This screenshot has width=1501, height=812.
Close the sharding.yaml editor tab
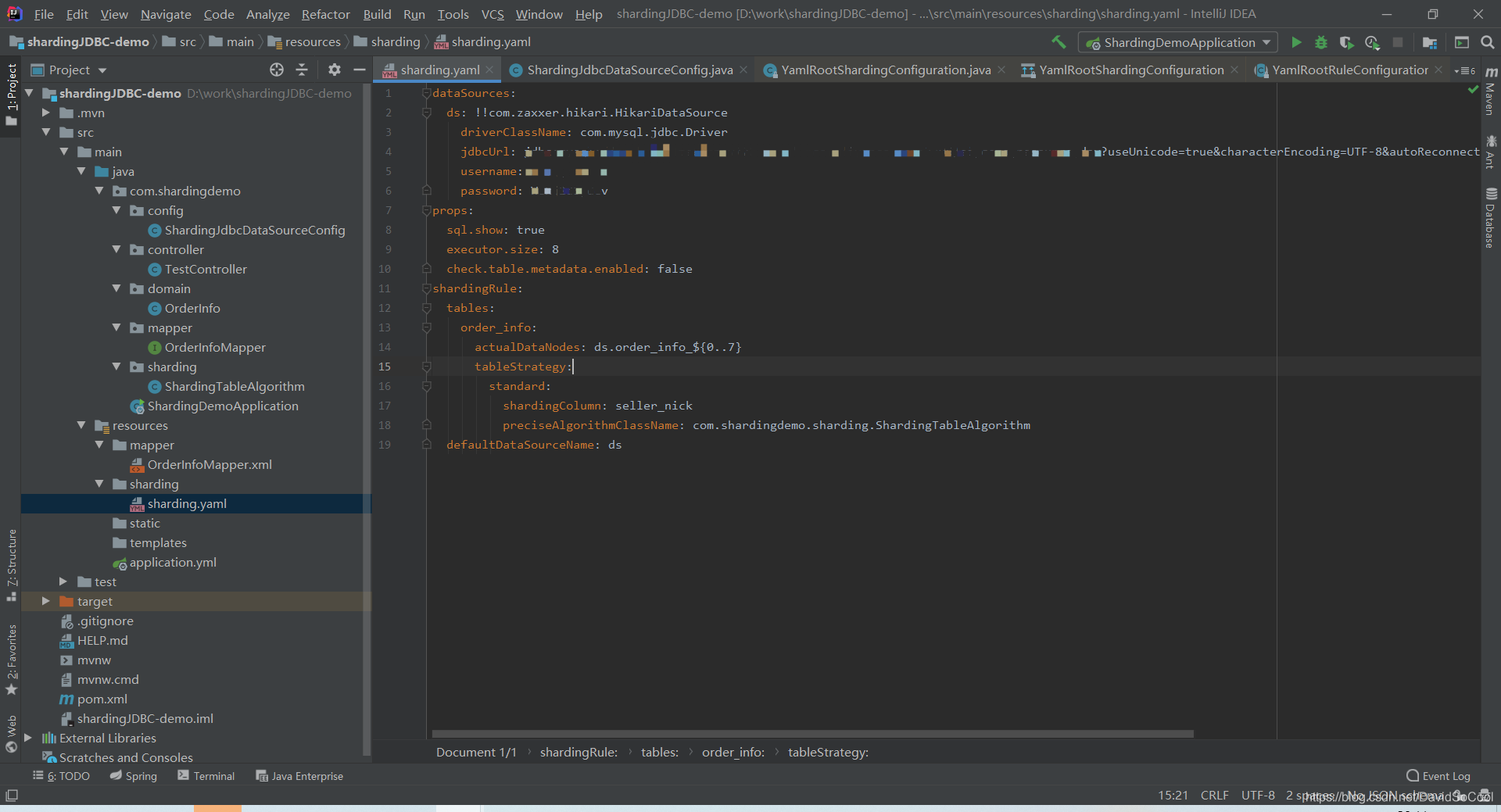tap(490, 70)
